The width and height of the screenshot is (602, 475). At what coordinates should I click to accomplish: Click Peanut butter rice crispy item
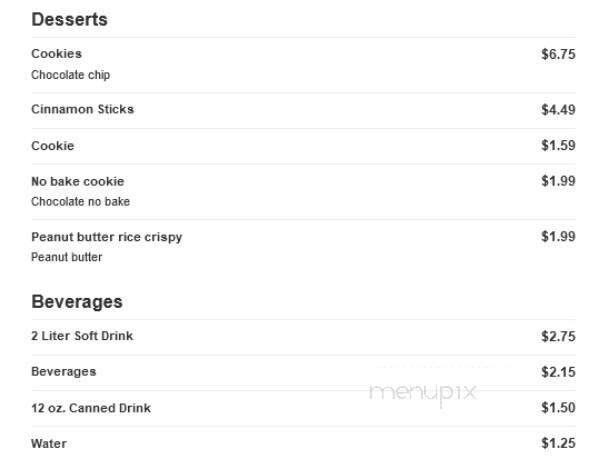click(107, 237)
